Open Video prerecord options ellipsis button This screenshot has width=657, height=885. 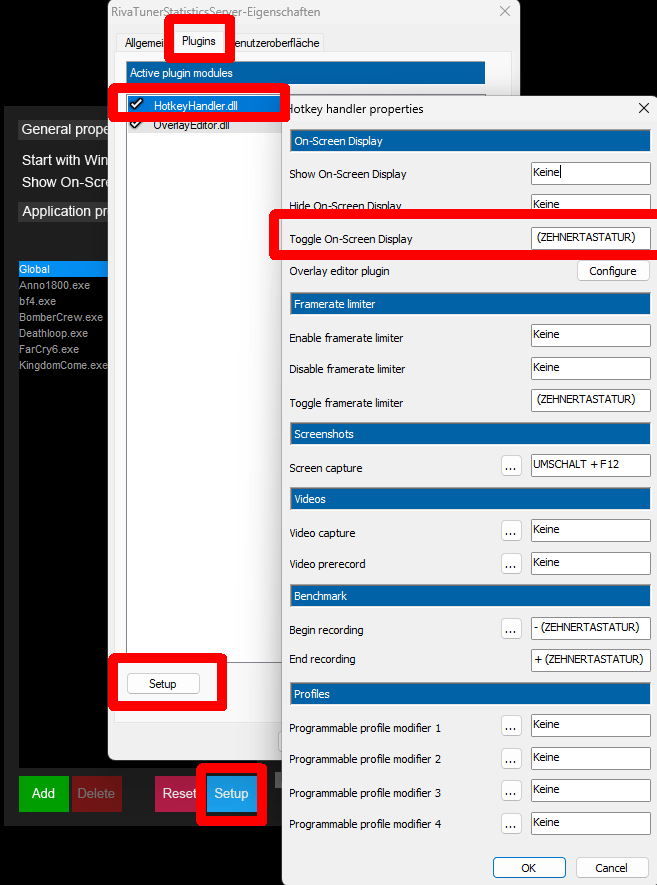click(x=511, y=564)
